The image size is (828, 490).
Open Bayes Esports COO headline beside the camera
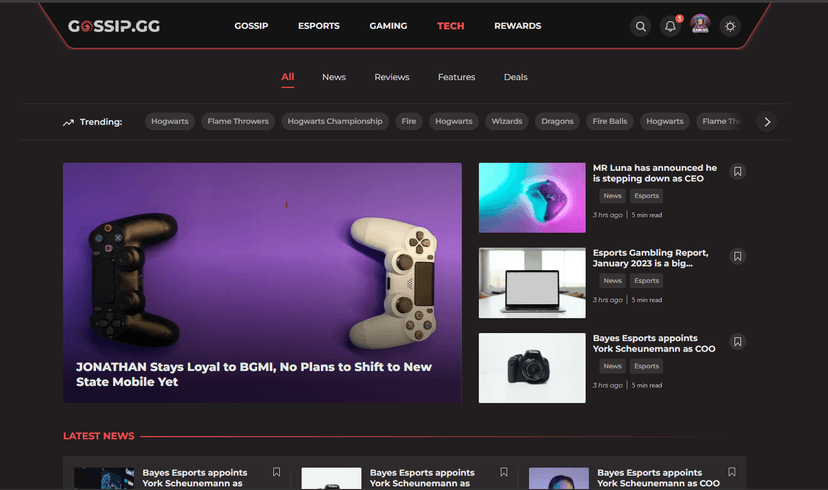654,343
